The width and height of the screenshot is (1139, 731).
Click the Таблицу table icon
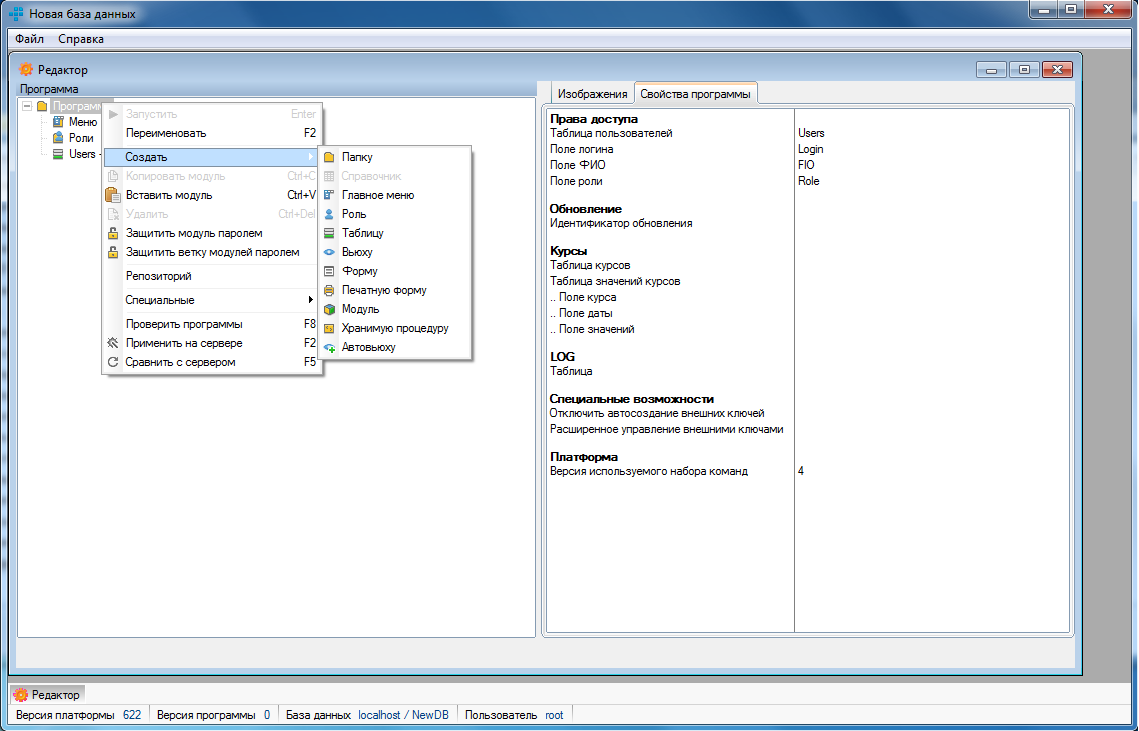coord(329,233)
